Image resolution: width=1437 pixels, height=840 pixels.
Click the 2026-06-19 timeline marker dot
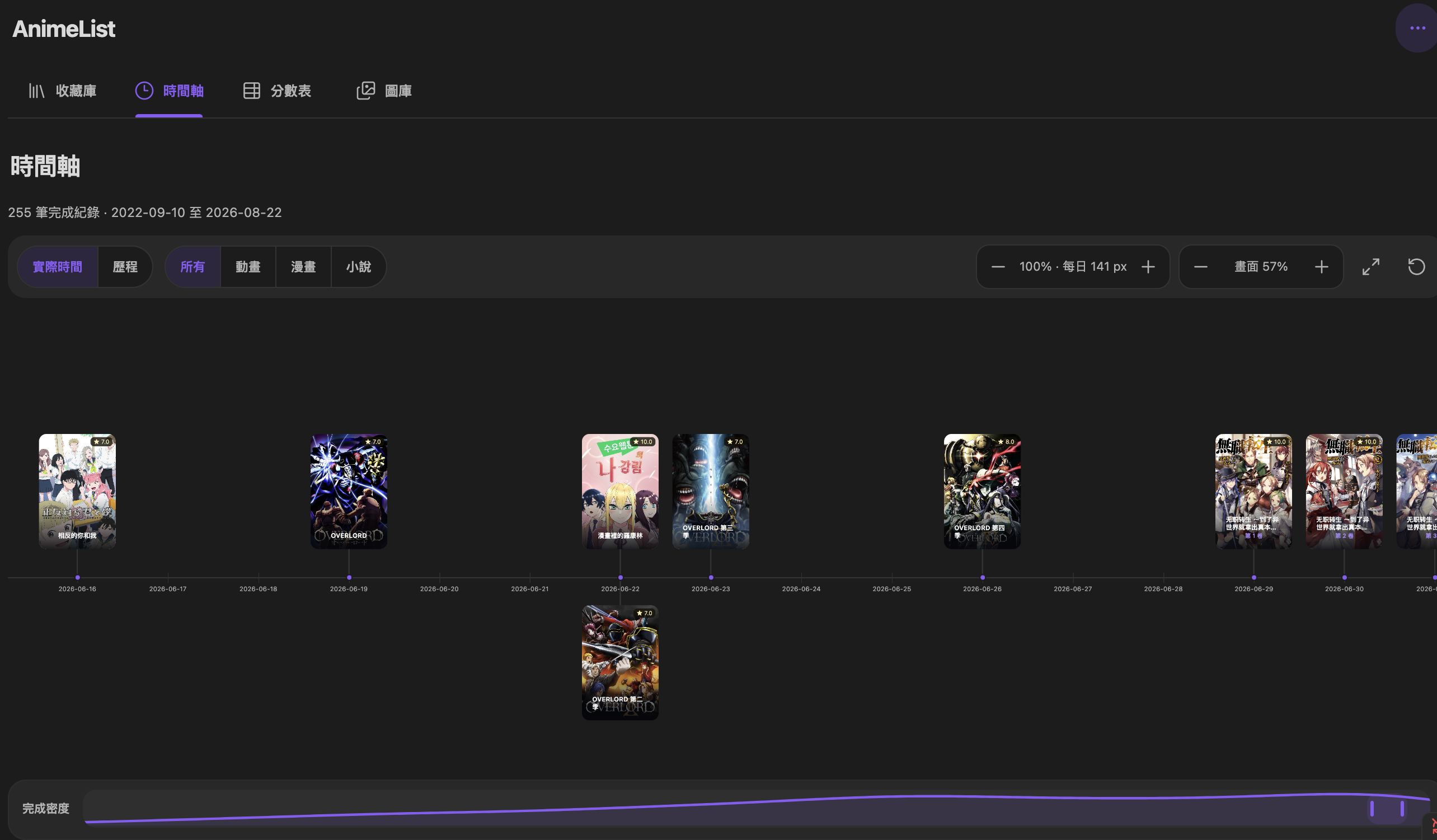[349, 577]
